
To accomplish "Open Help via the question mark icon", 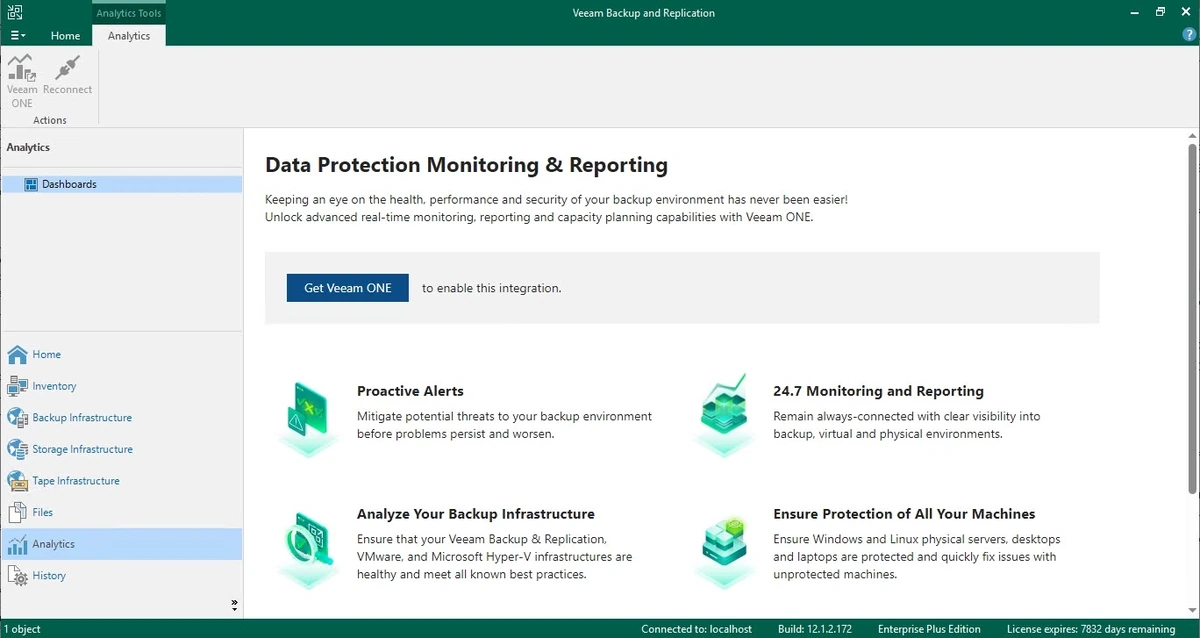I will [1188, 34].
